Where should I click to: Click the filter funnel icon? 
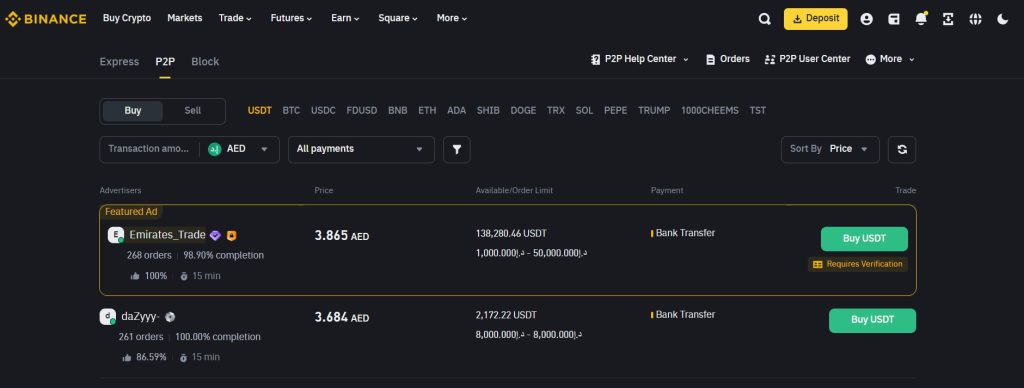click(457, 150)
